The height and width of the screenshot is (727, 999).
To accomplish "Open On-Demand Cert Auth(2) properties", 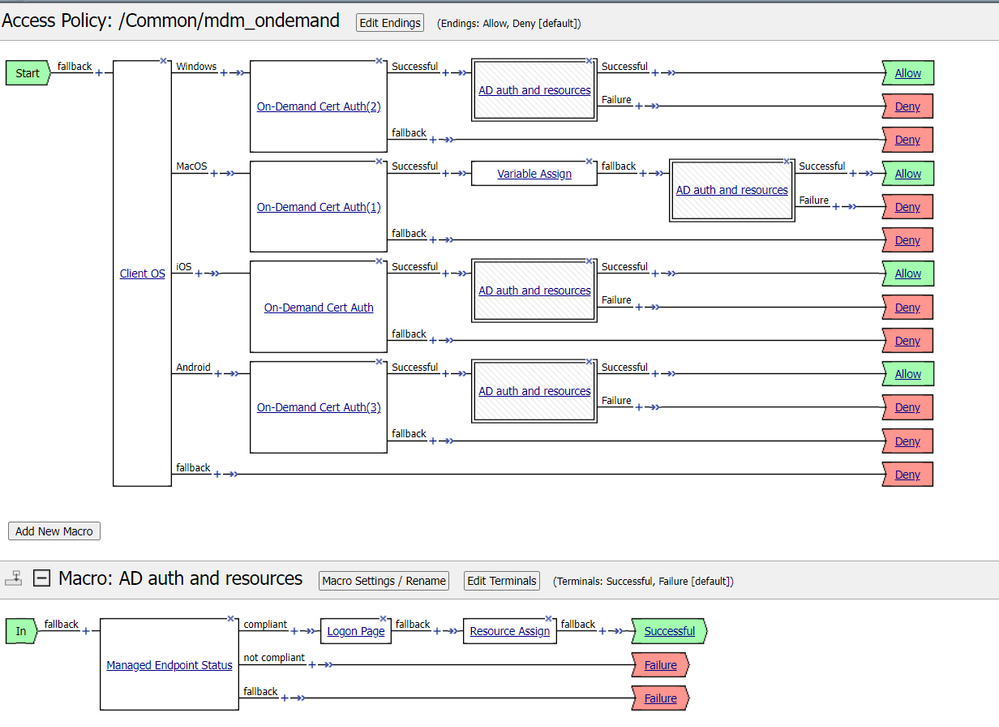I will (319, 106).
